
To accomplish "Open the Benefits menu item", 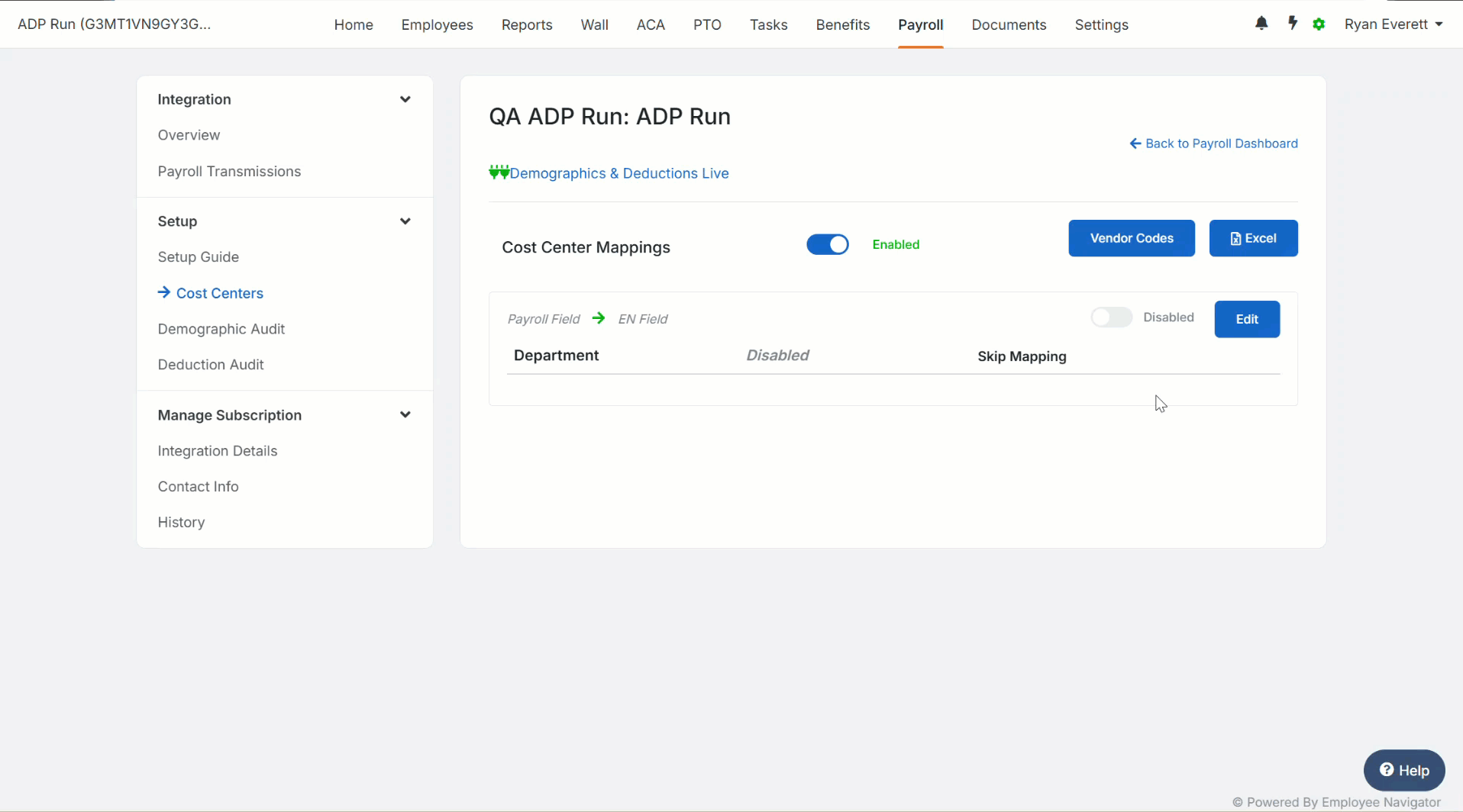I will point(843,24).
